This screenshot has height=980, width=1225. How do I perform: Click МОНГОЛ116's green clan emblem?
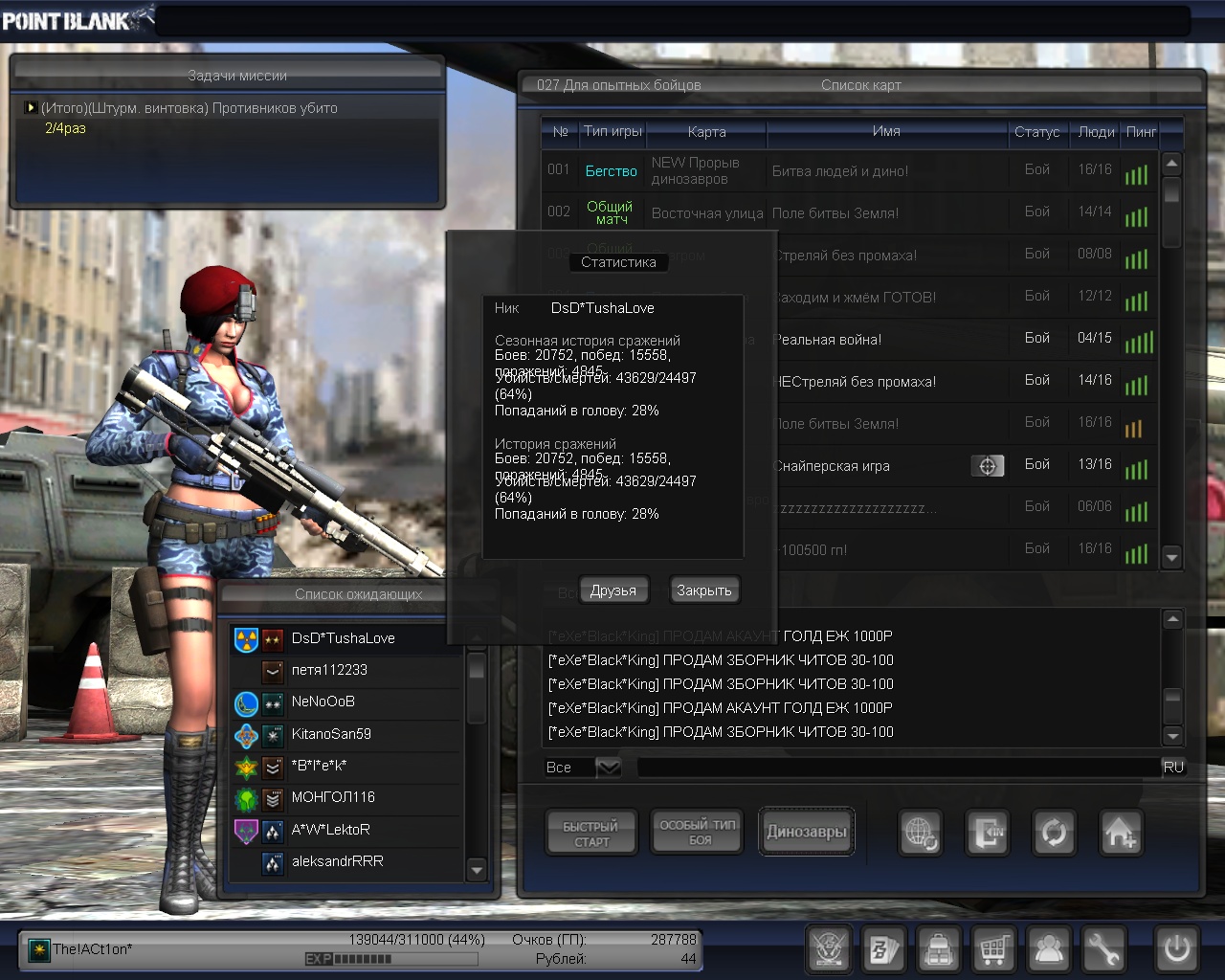[x=246, y=798]
